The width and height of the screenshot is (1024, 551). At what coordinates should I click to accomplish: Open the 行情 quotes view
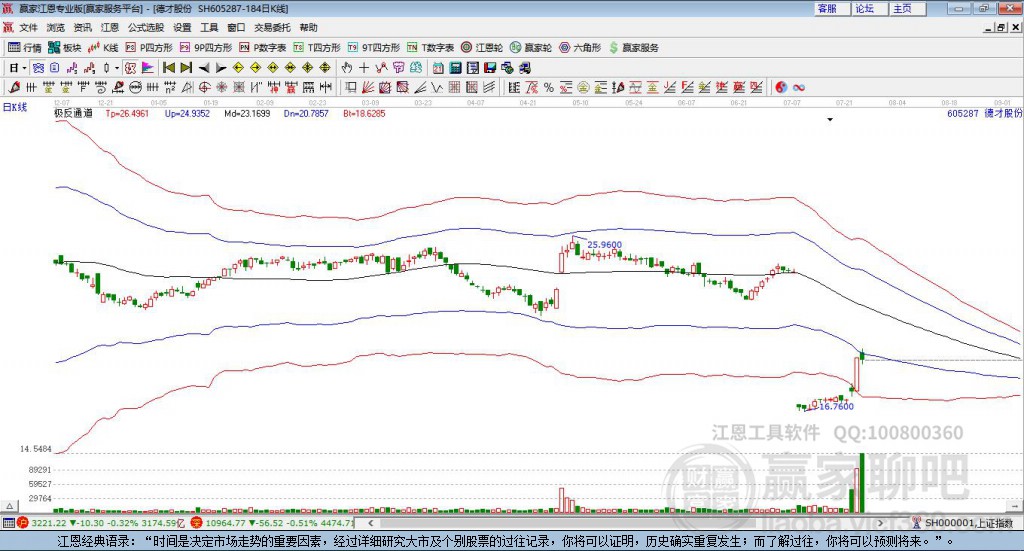click(24, 48)
